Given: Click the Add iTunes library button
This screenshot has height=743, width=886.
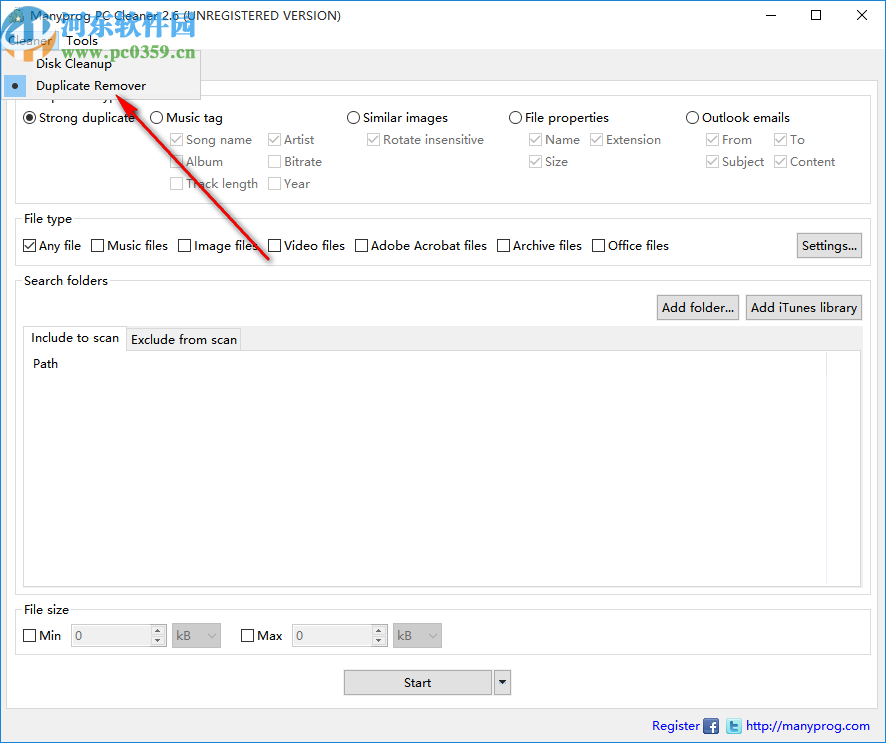Looking at the screenshot, I should coord(803,307).
